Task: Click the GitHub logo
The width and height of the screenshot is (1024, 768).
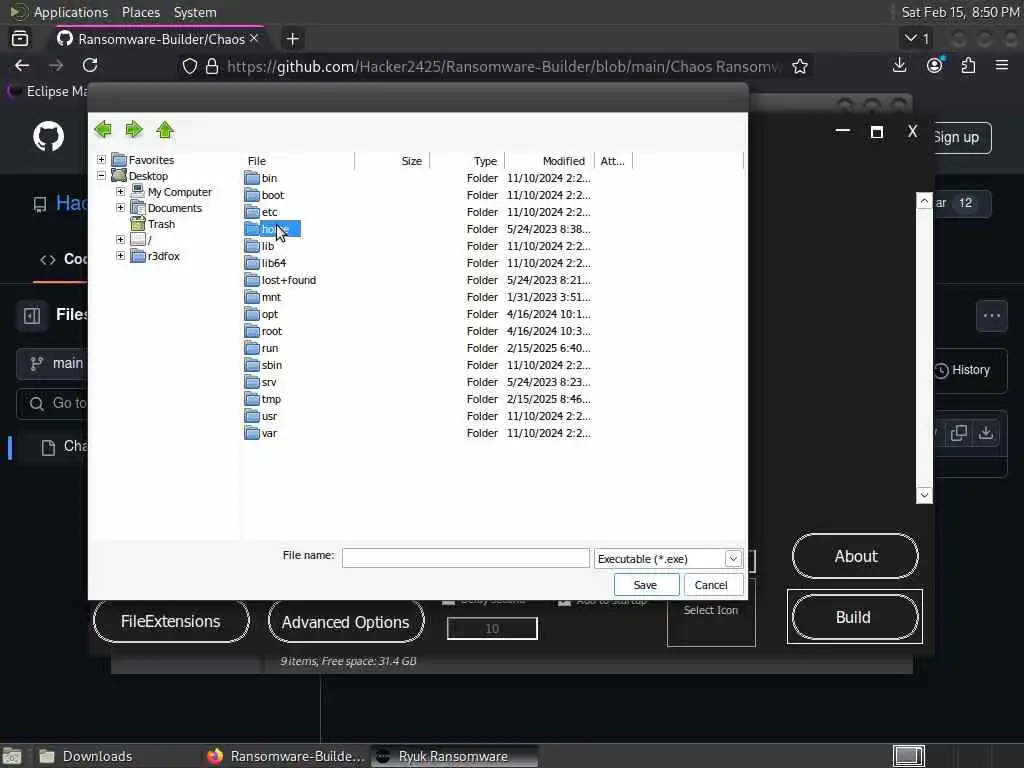Action: pos(48,136)
